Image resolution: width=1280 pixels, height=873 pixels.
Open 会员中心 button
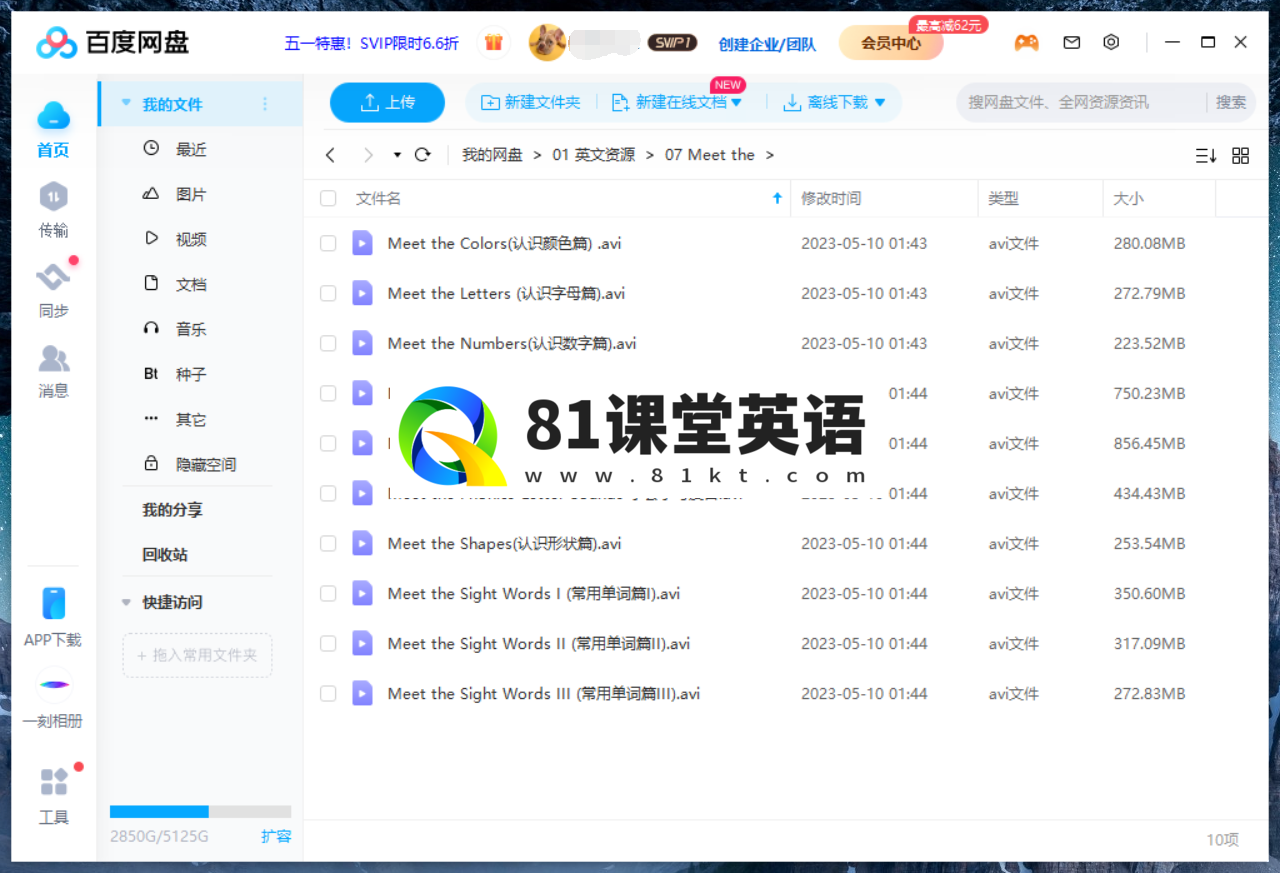point(891,43)
